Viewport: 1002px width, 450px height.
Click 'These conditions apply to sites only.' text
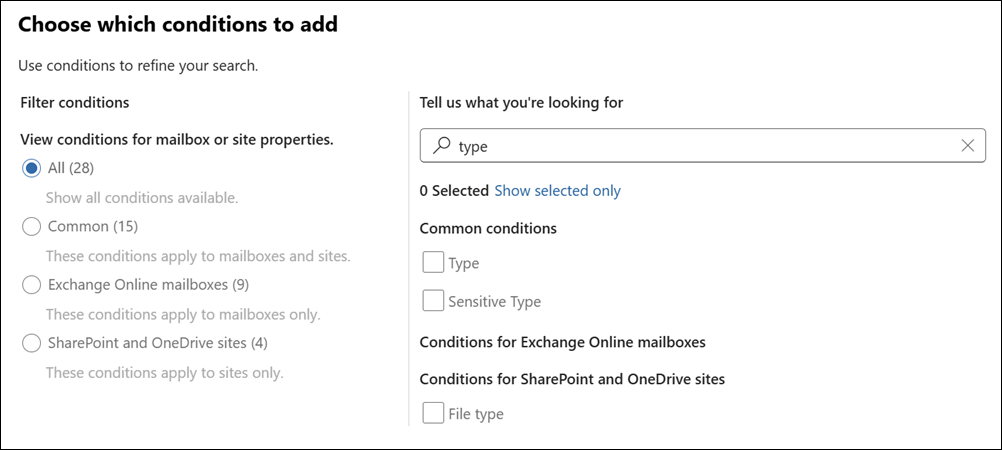click(x=164, y=373)
